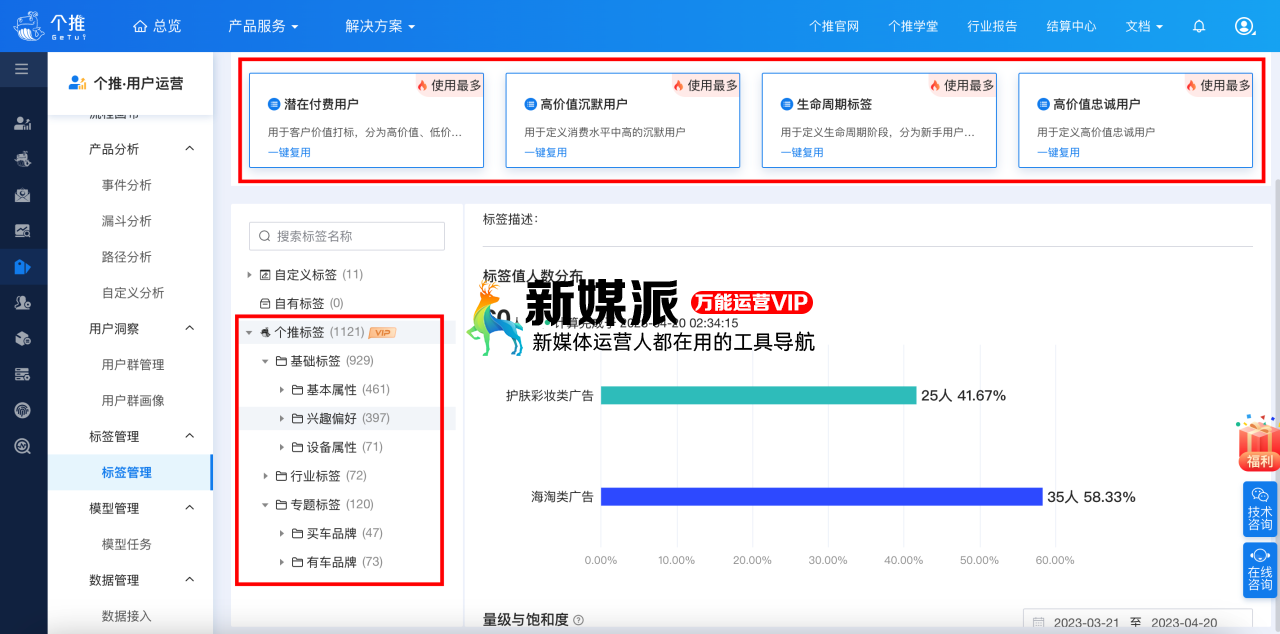Screen dimensions: 1280x634
Task: Click the calendar icon in the date range
Action: coord(1039,623)
